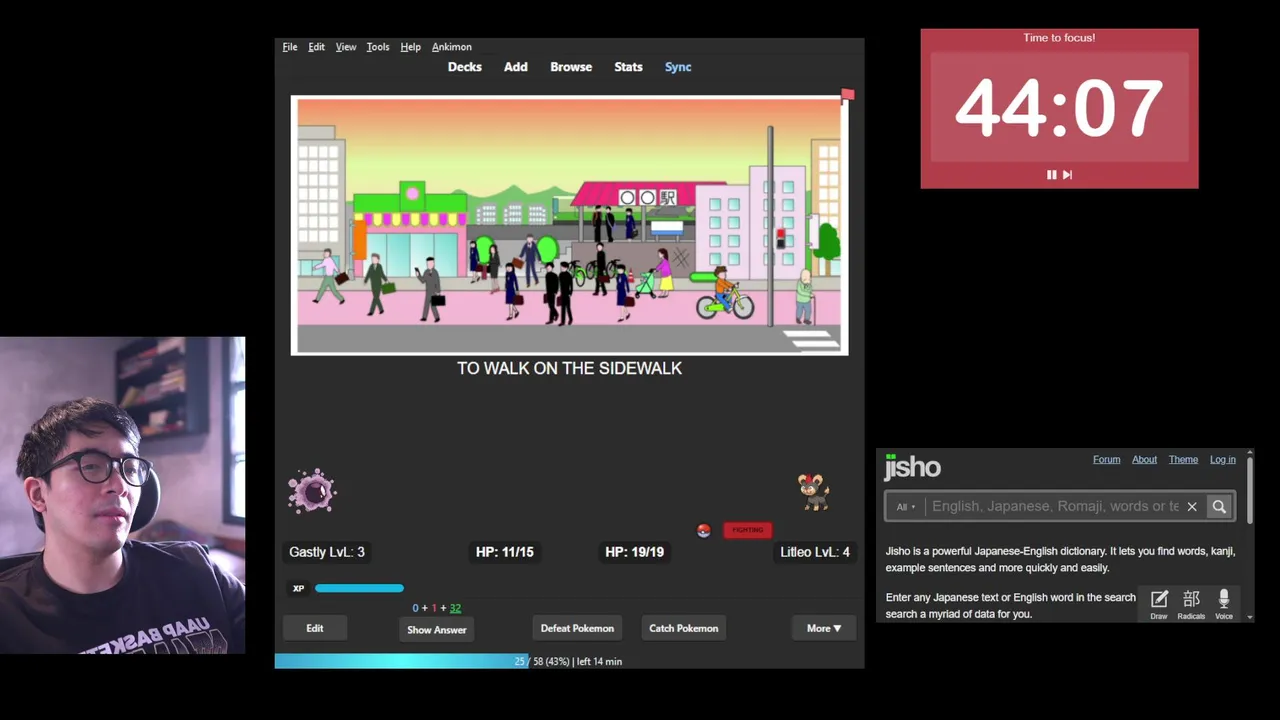The image size is (1280, 720).
Task: Open the Help menu
Action: point(410,47)
